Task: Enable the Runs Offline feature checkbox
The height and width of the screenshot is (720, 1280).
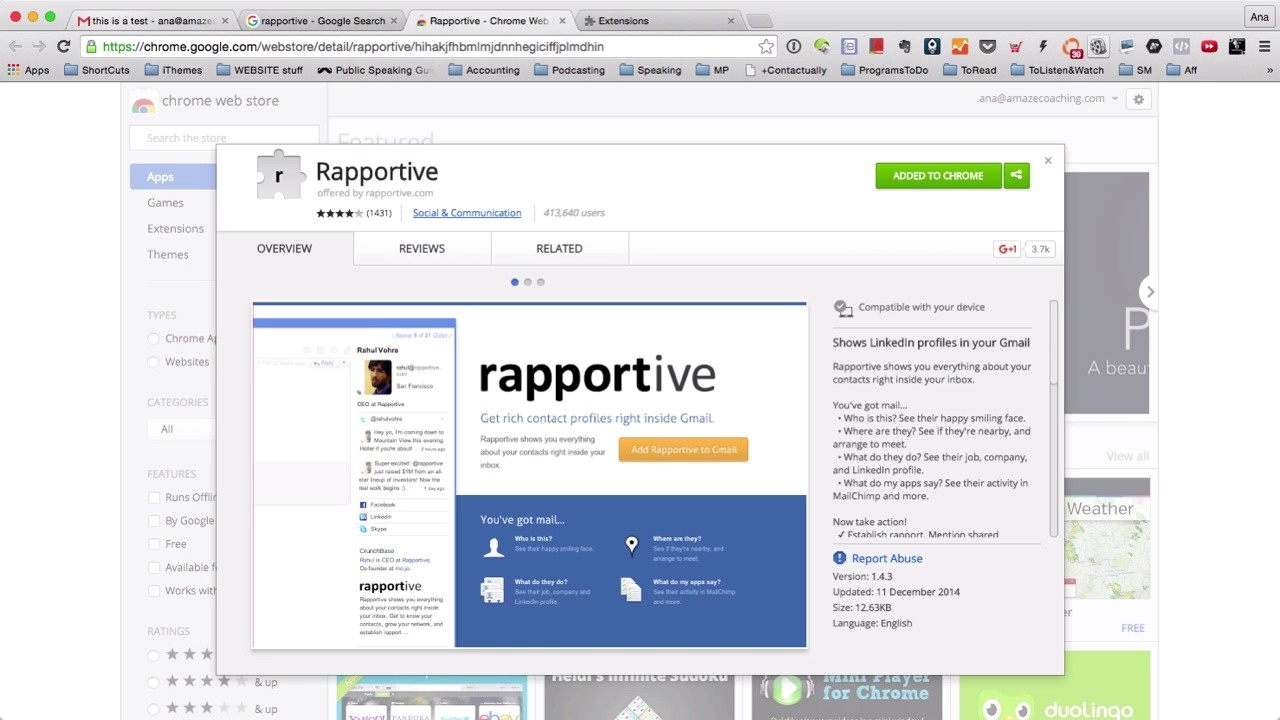Action: pos(153,497)
